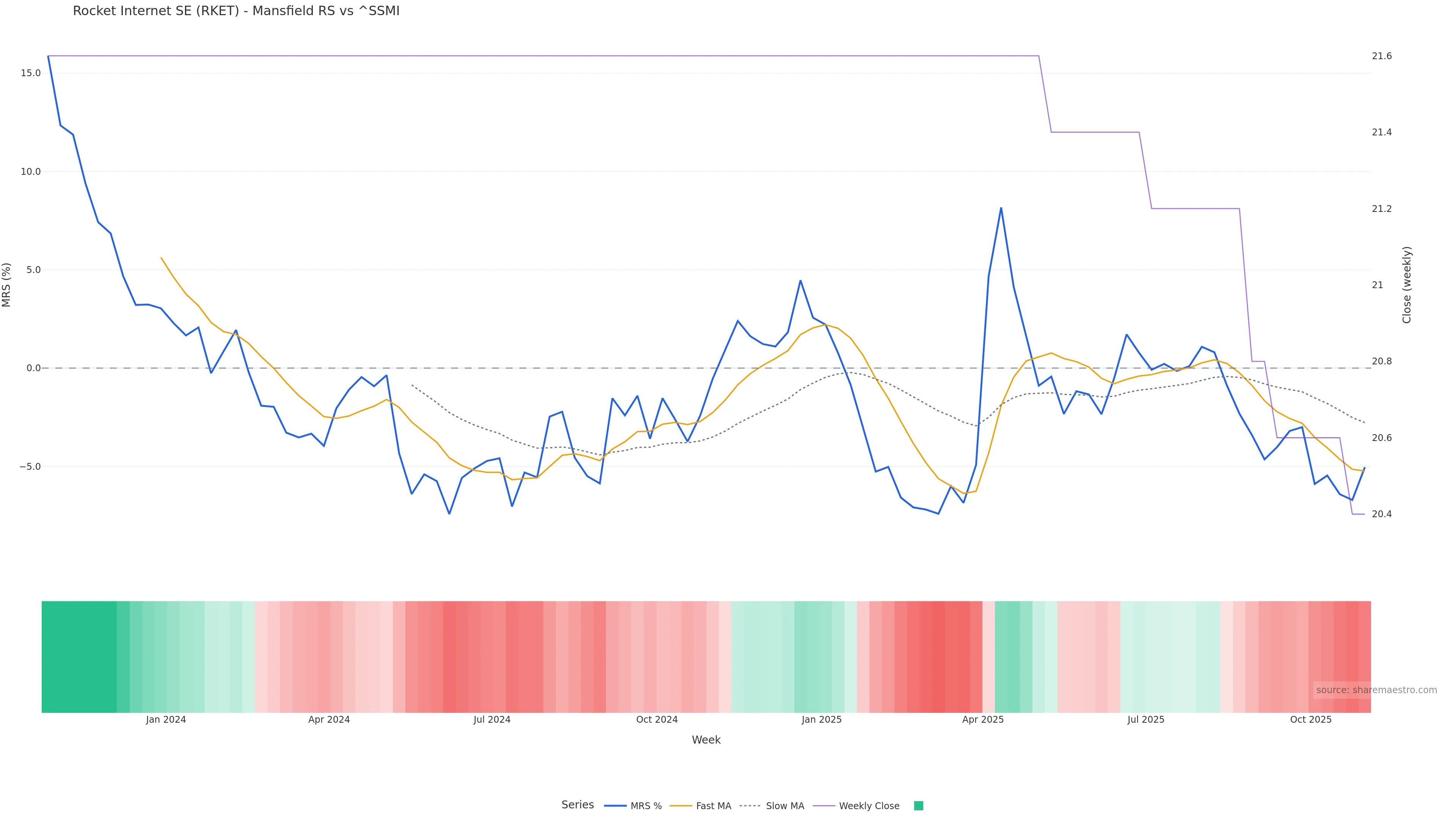Toggle the Fast MA legend entry

tap(713, 806)
